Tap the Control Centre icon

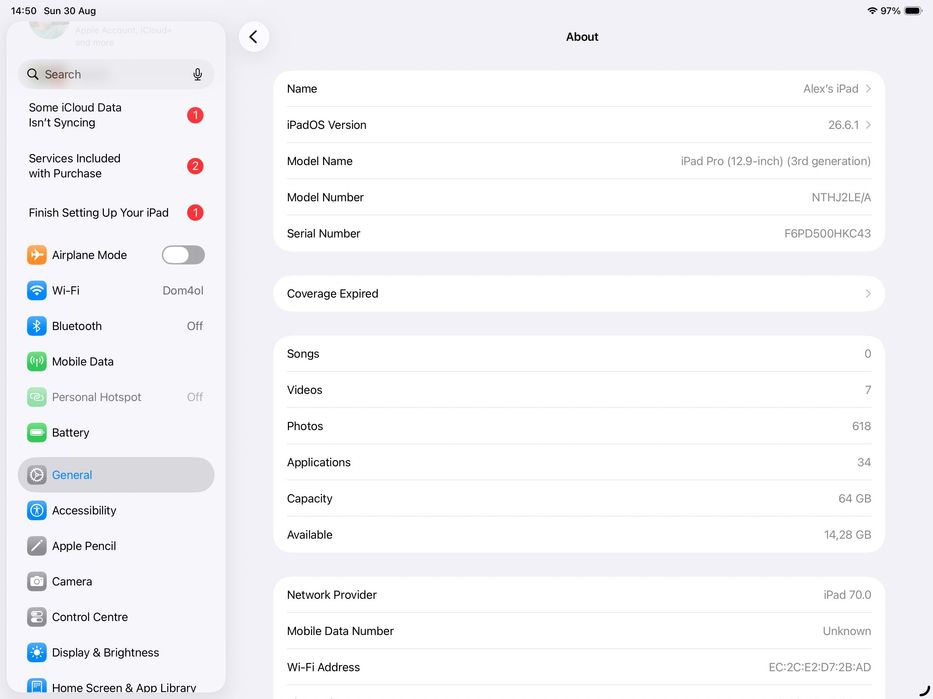click(x=37, y=617)
